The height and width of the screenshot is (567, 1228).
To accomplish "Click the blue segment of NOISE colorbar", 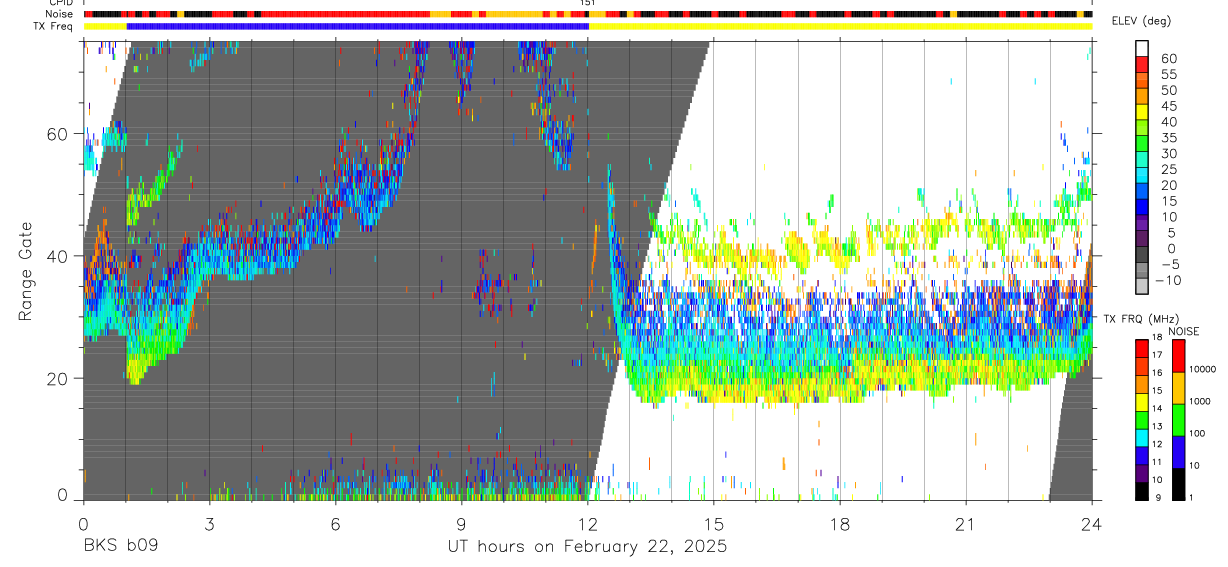I will pos(1178,452).
